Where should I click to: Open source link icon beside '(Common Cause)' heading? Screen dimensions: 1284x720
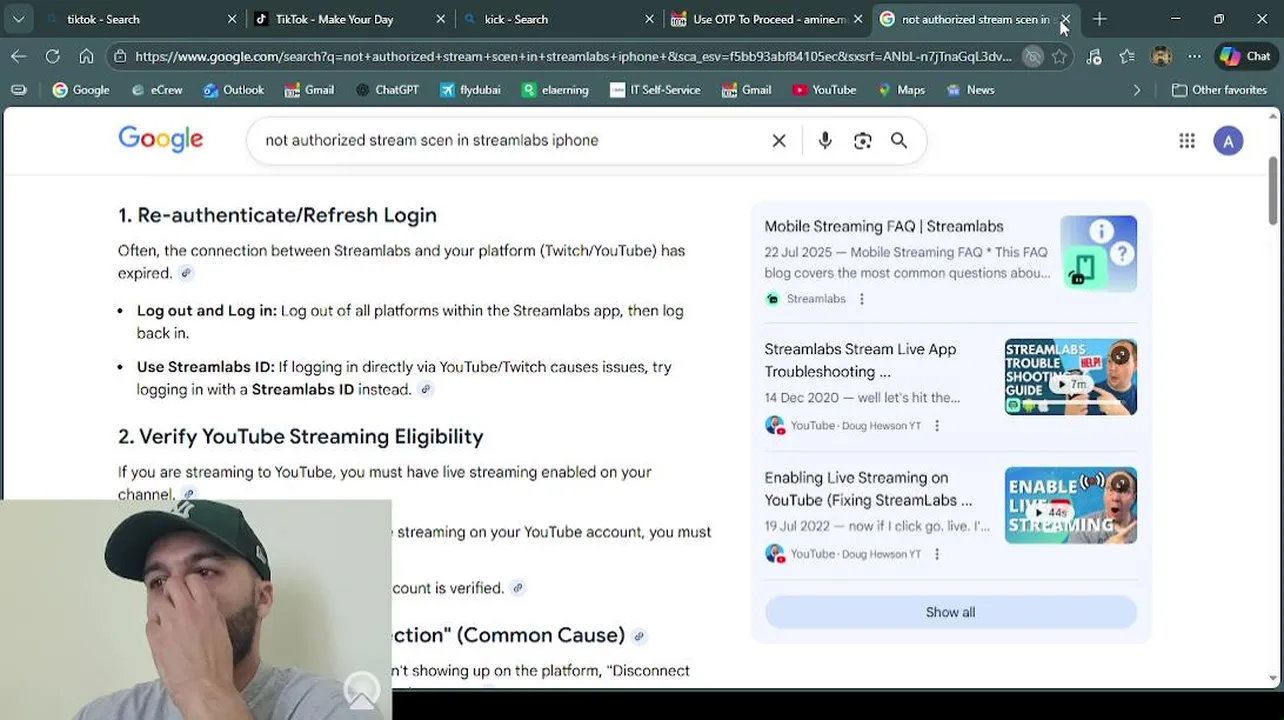click(x=639, y=636)
